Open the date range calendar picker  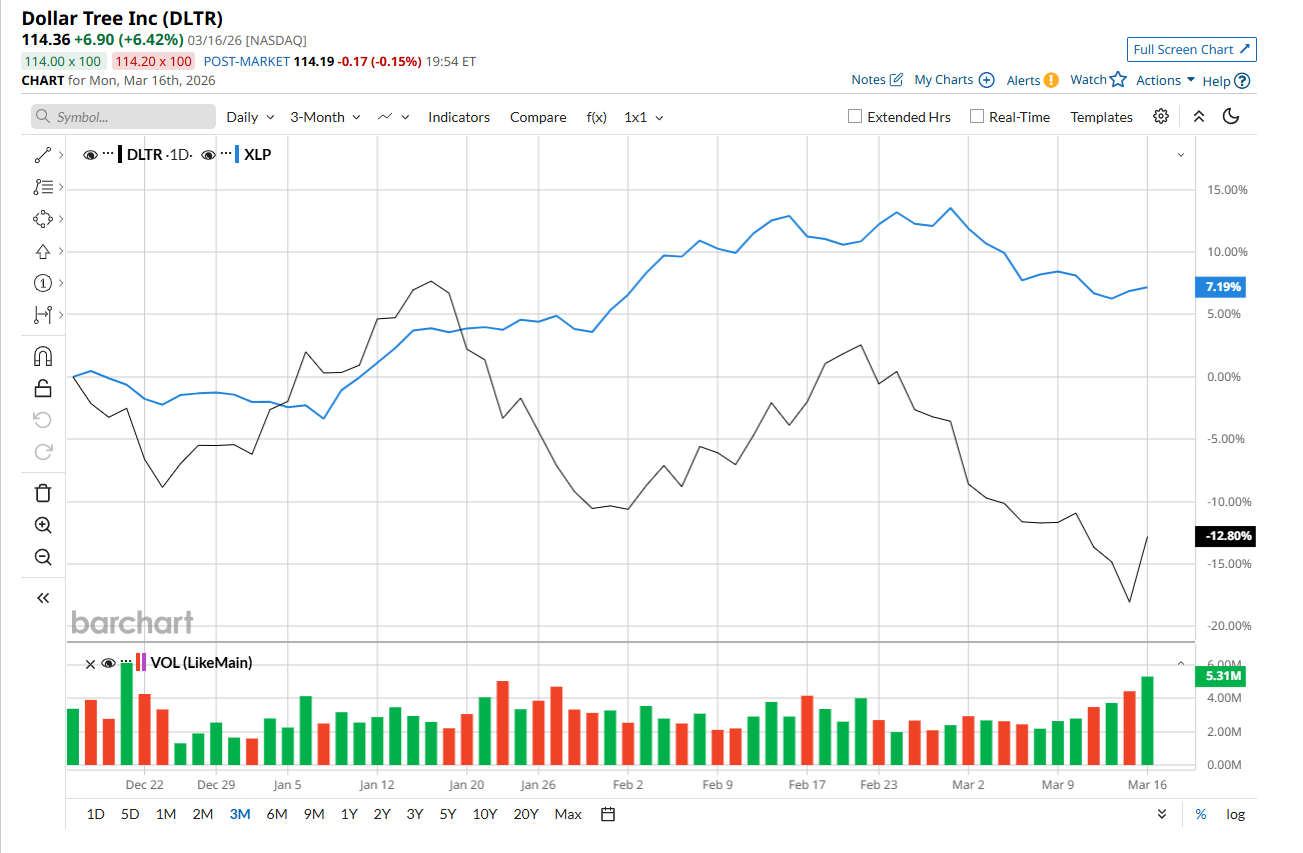click(608, 814)
